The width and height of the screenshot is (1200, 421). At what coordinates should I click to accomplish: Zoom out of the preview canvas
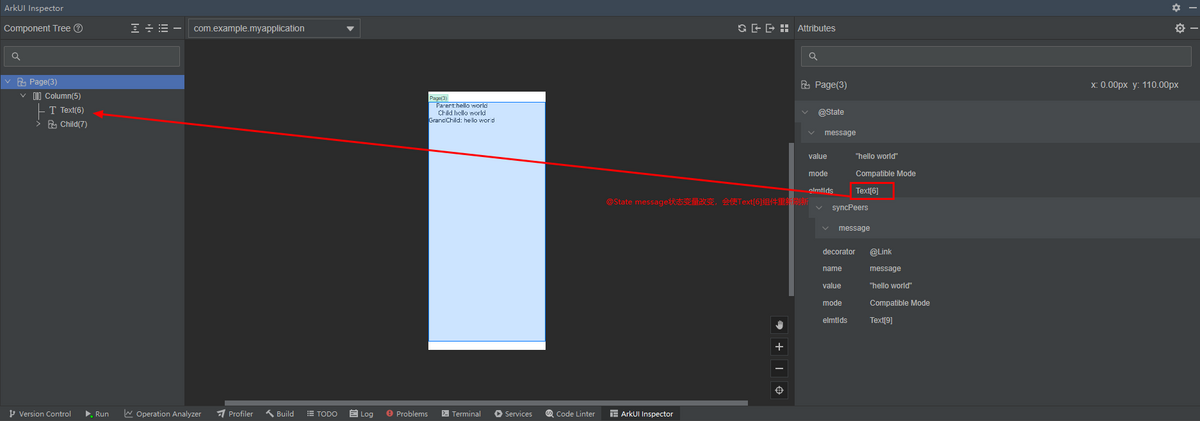pyautogui.click(x=780, y=368)
